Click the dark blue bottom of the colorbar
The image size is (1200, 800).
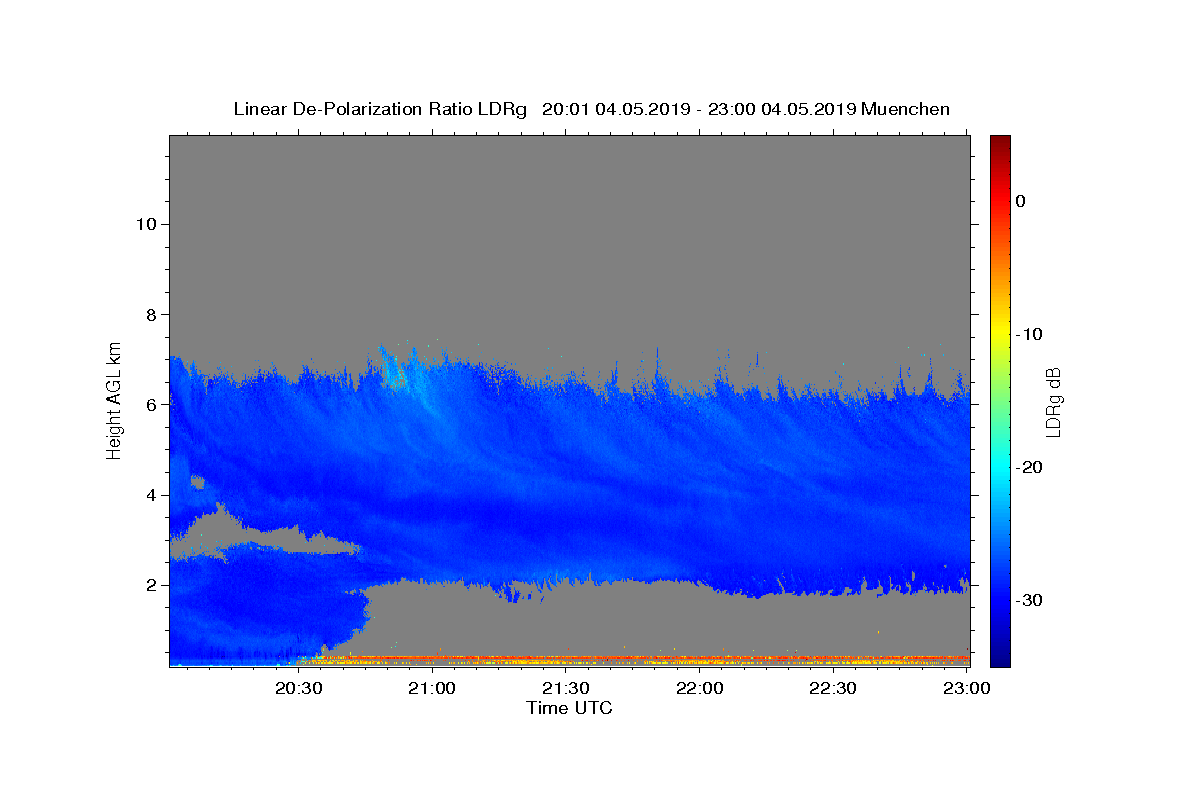(1000, 655)
